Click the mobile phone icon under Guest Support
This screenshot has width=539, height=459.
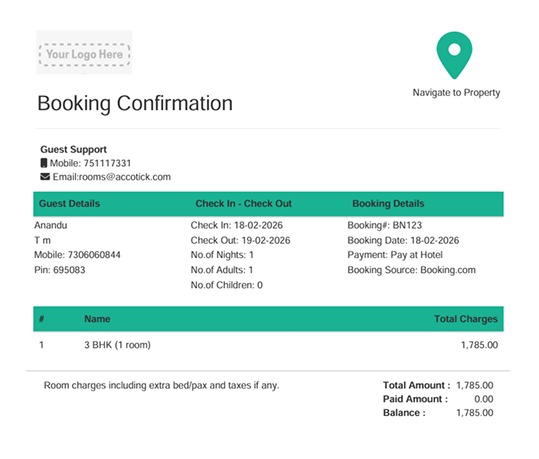(44, 163)
